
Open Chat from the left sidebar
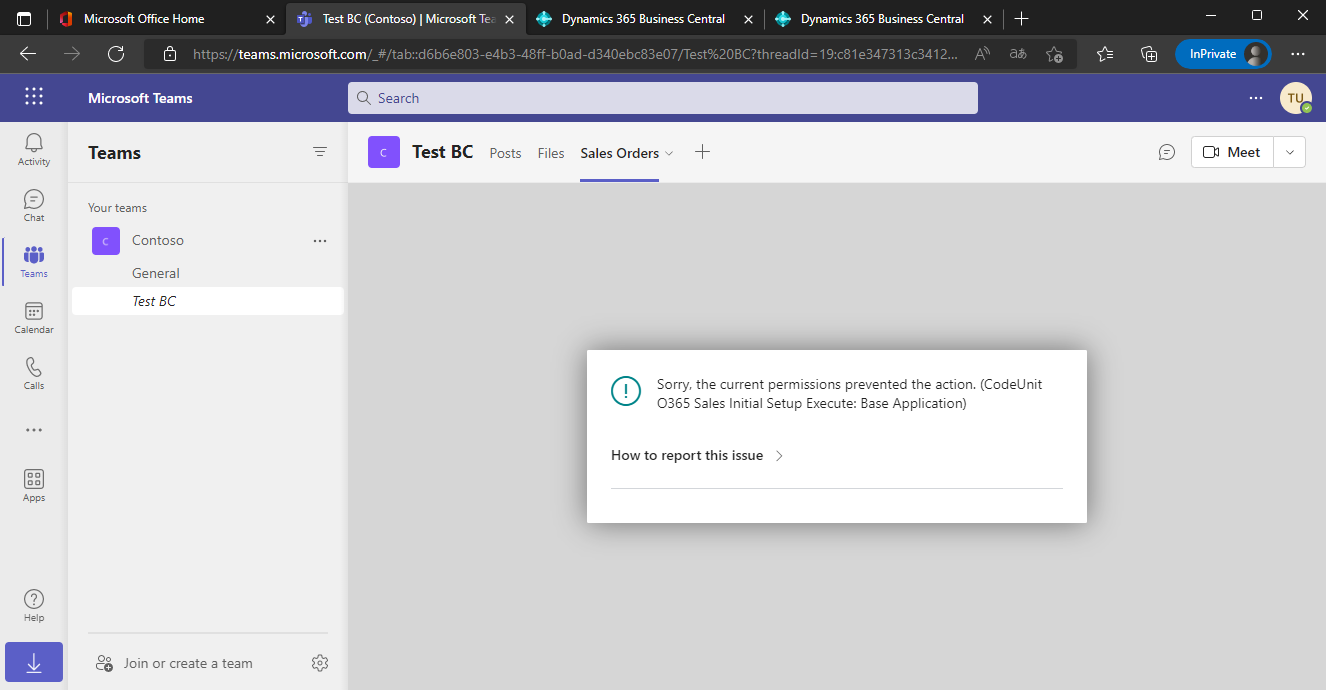[33, 205]
